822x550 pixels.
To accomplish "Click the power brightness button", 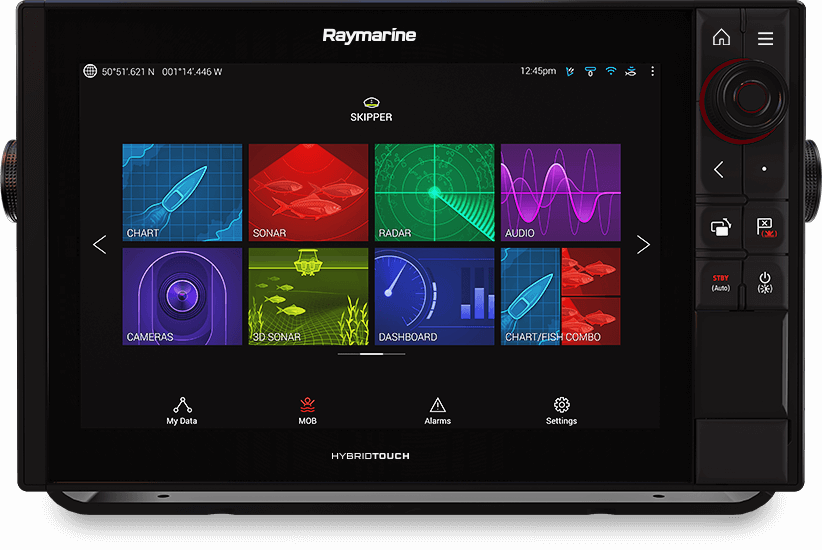I will click(765, 283).
